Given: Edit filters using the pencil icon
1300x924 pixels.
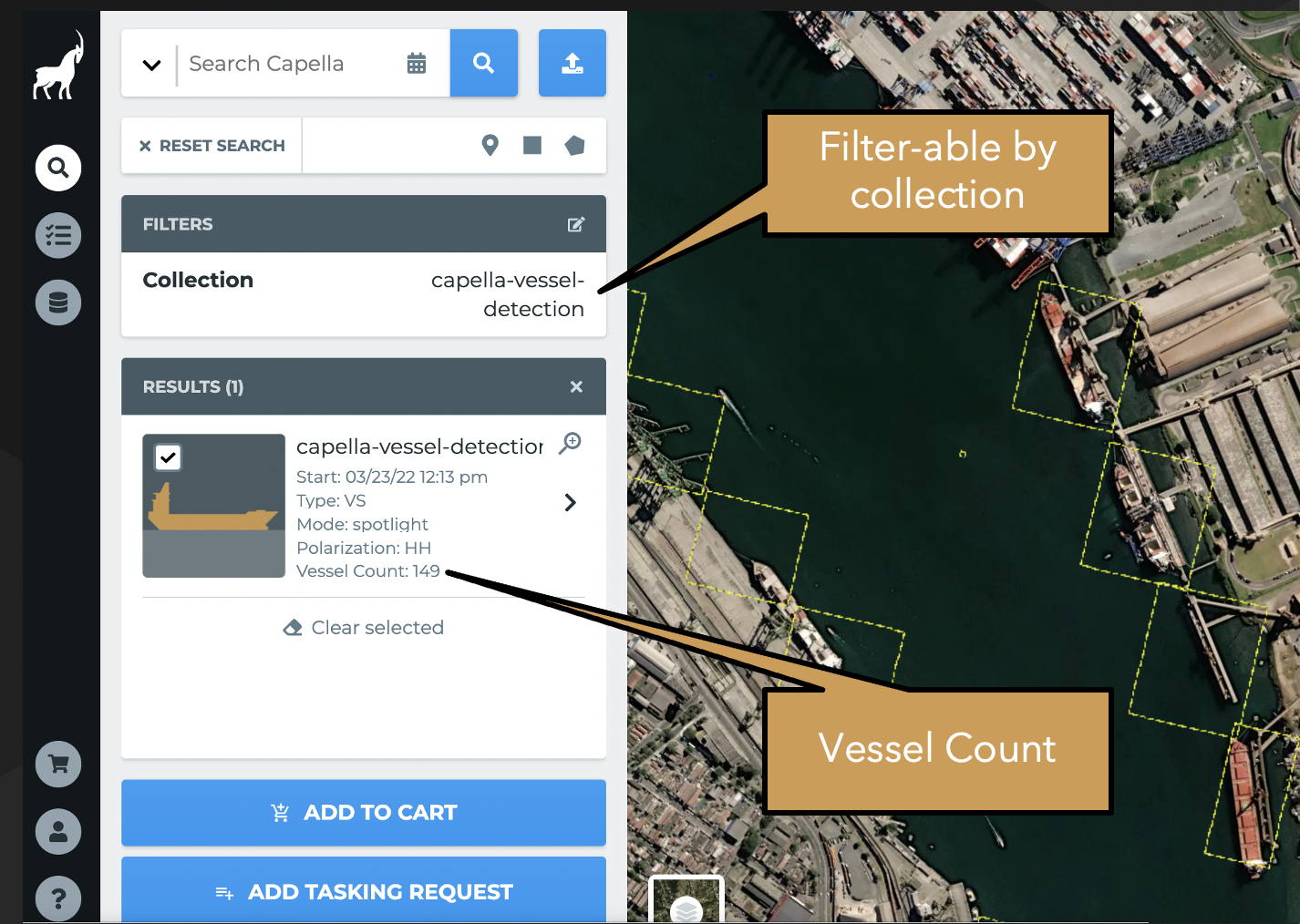Looking at the screenshot, I should (576, 224).
